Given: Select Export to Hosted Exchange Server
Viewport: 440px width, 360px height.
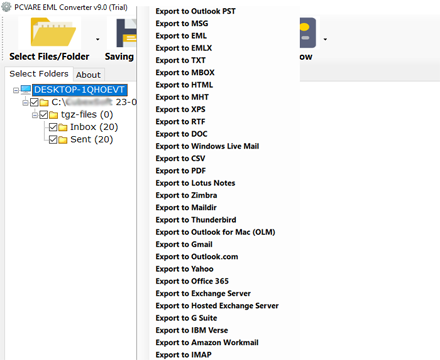Looking at the screenshot, I should point(217,306).
